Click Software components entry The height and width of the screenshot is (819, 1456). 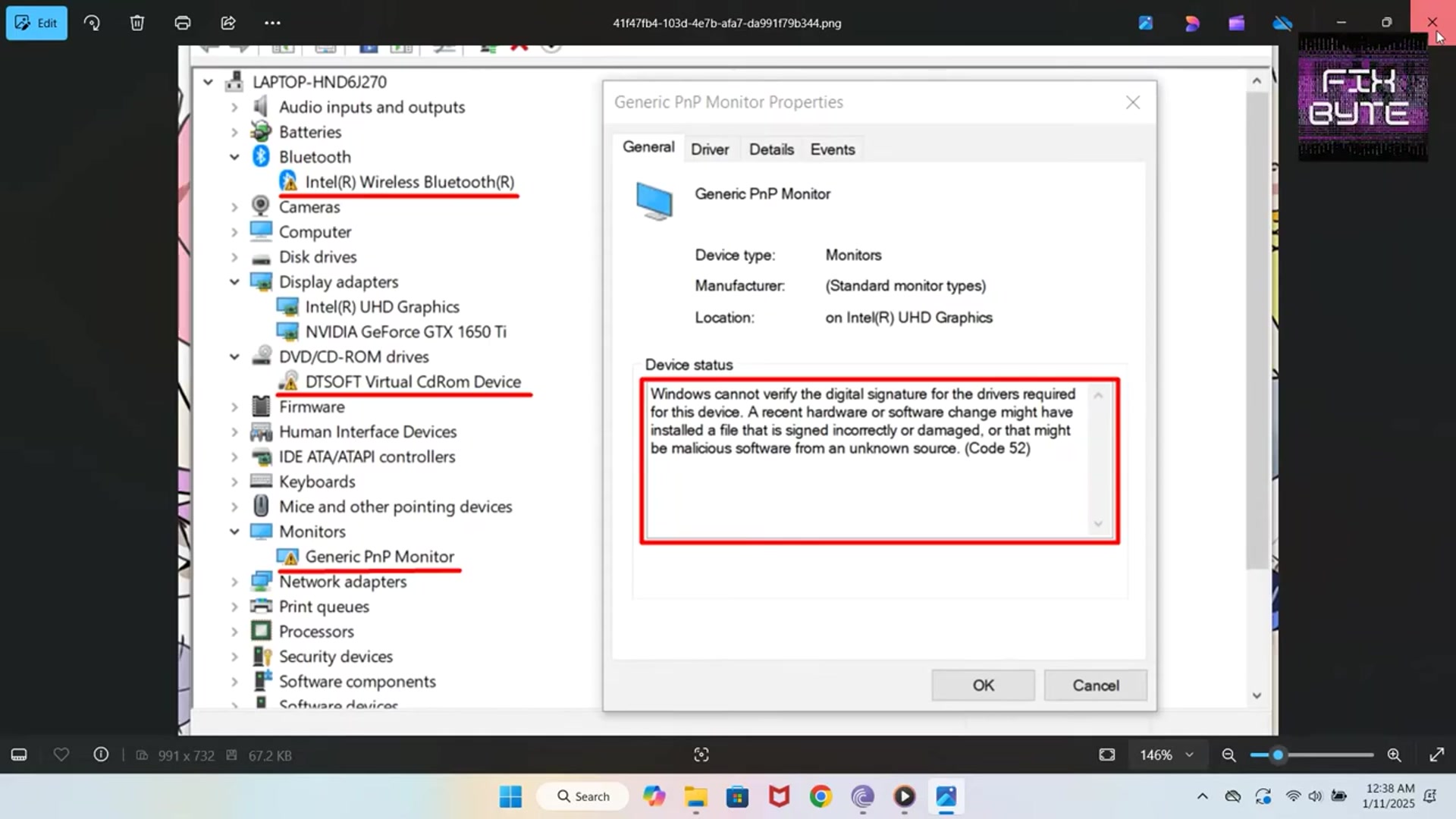point(357,682)
